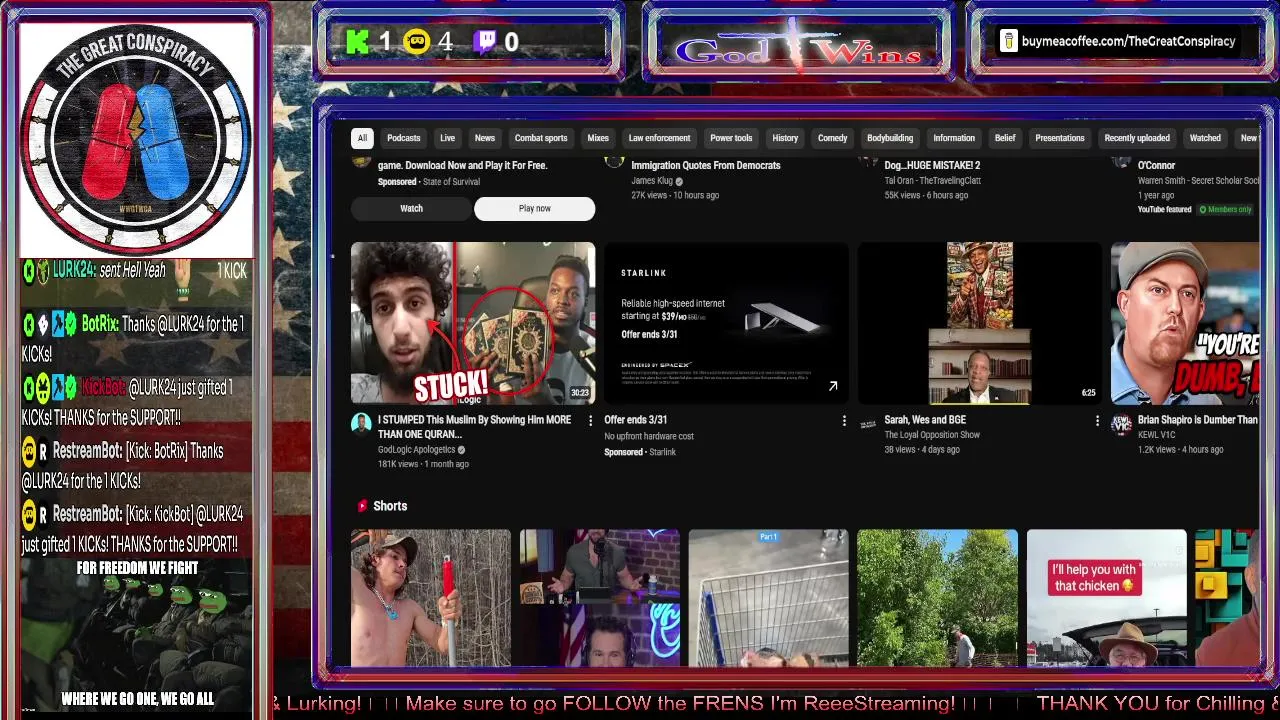Click the Kick follower count icon
This screenshot has width=1280, height=720.
358,41
